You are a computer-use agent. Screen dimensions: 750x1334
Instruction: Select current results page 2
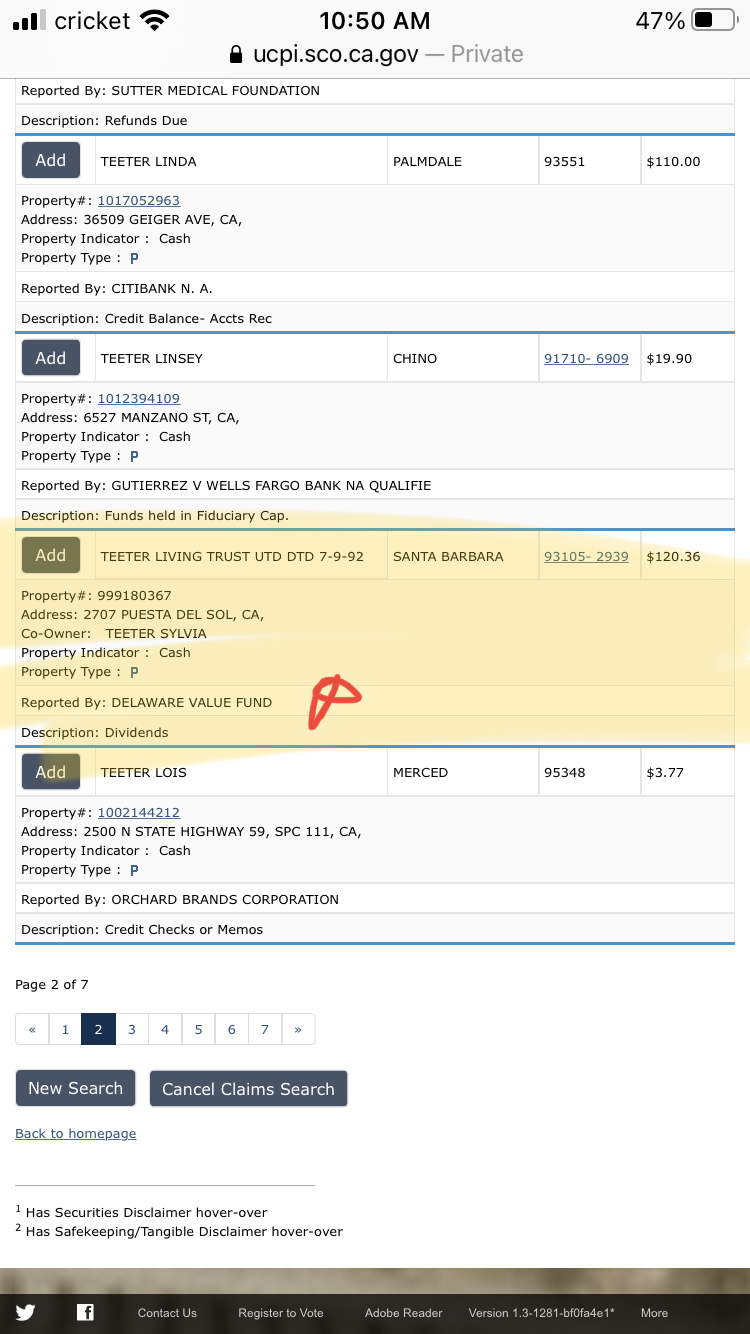click(98, 1029)
